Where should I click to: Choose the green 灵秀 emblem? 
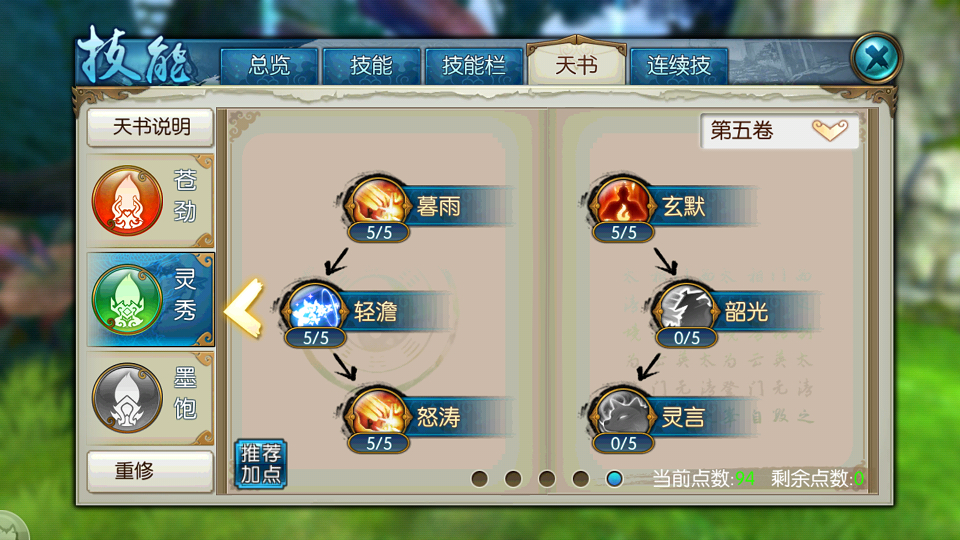[x=127, y=299]
